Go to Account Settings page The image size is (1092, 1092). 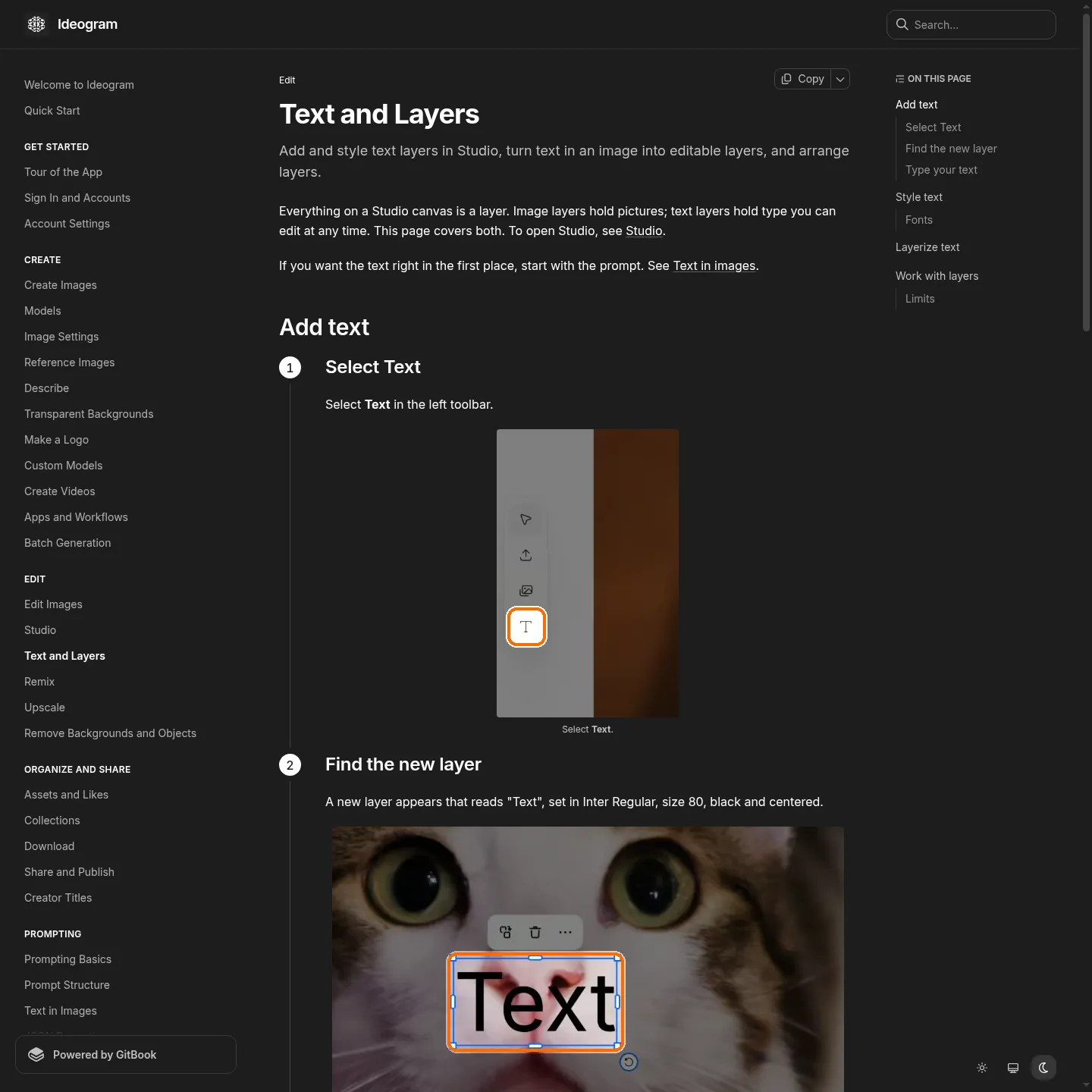[67, 224]
